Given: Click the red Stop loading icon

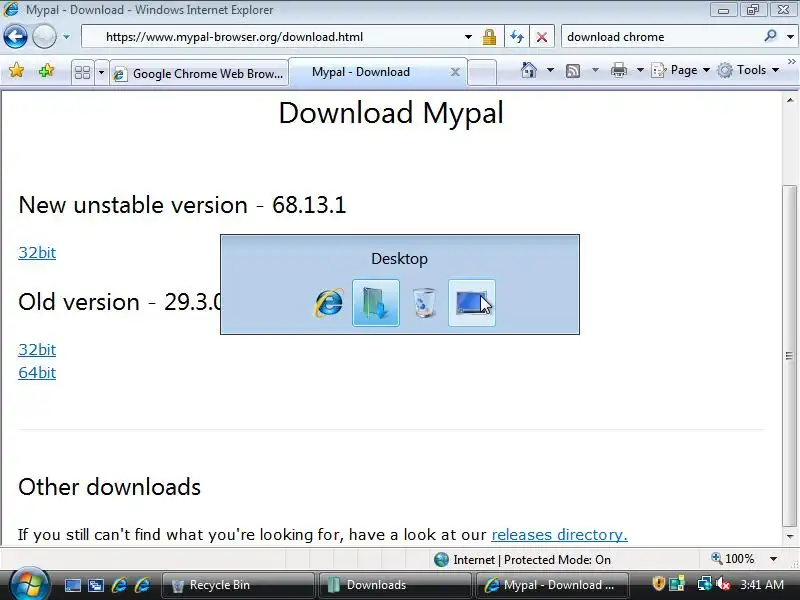Looking at the screenshot, I should coord(542,37).
